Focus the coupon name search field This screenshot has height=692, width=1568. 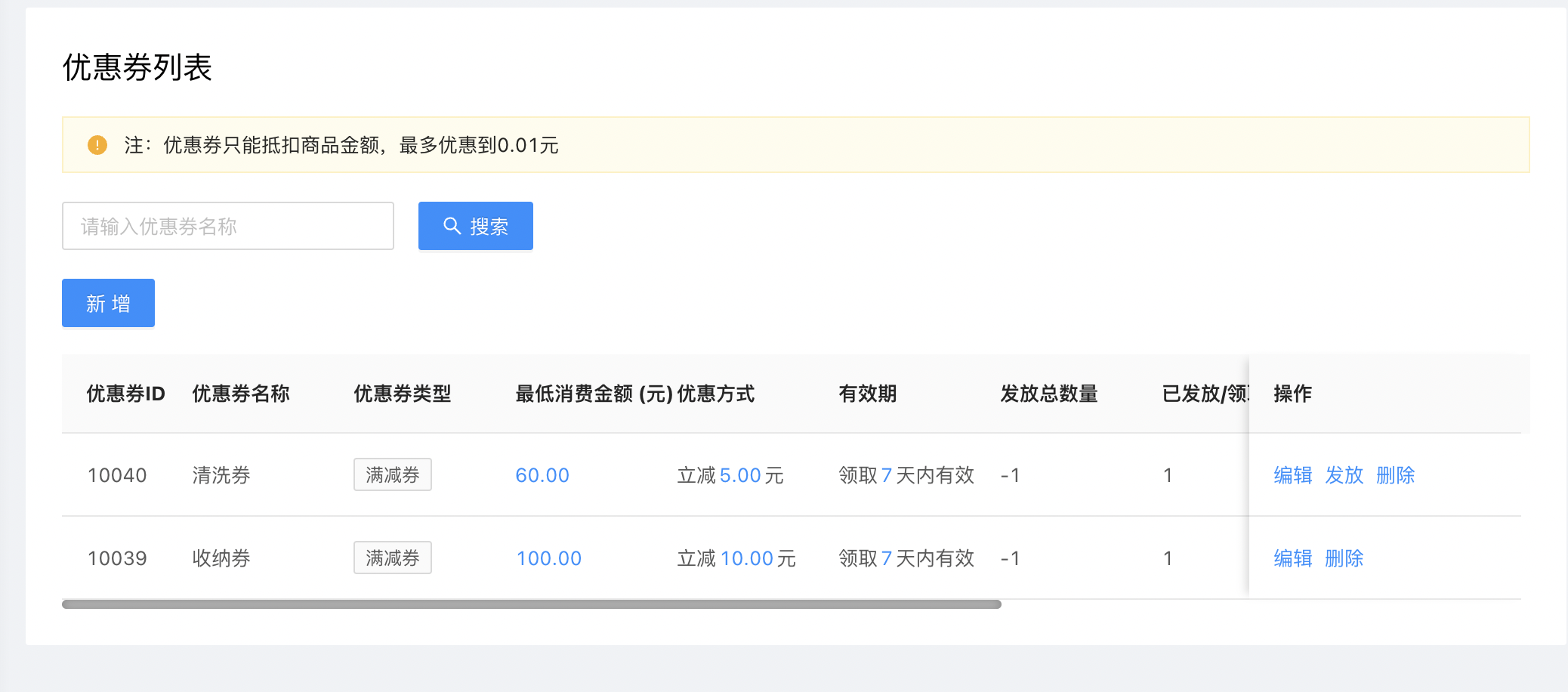pyautogui.click(x=227, y=226)
